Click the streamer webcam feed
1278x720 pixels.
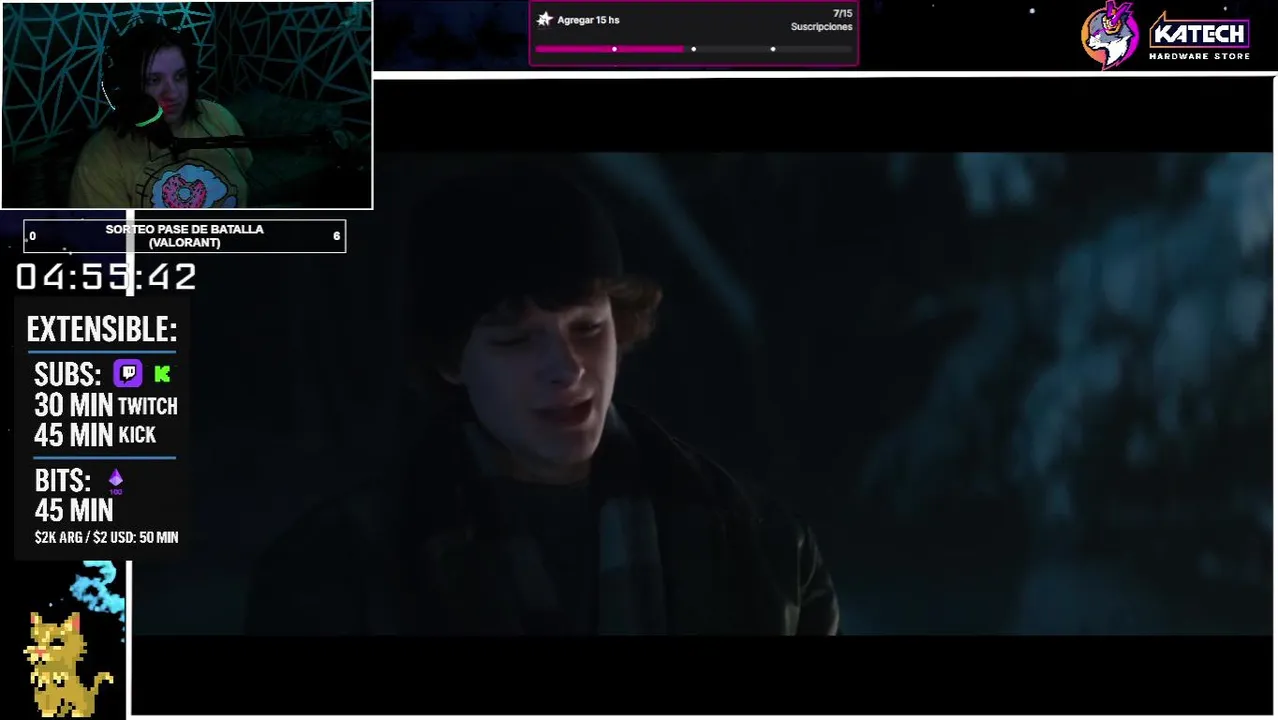pyautogui.click(x=187, y=105)
